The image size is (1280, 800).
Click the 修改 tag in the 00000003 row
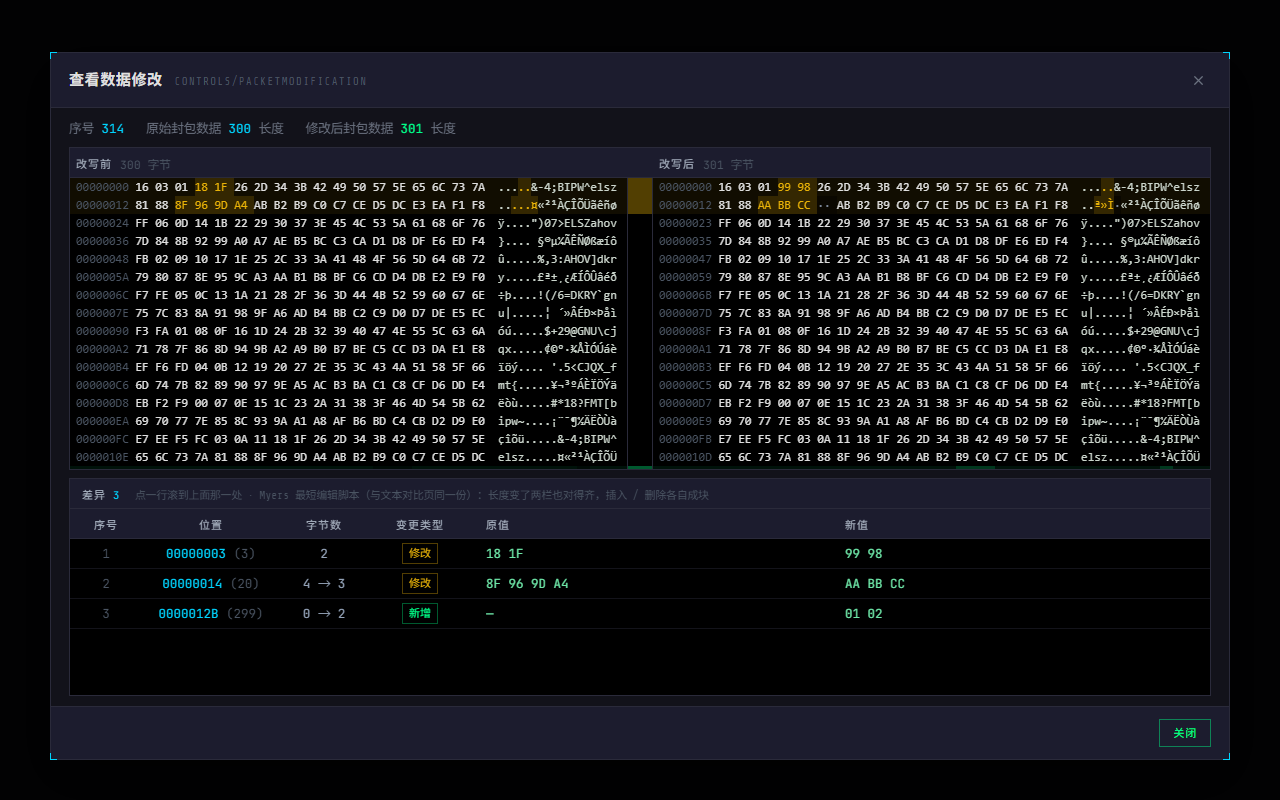tap(420, 553)
